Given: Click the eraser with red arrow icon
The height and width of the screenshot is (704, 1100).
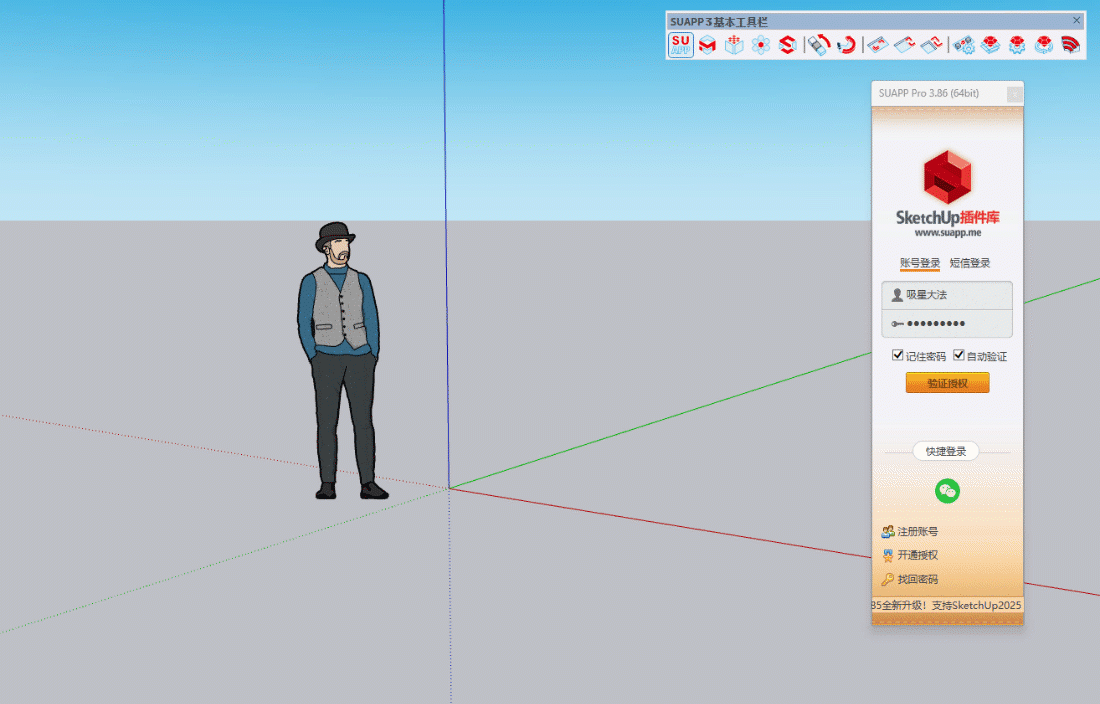Looking at the screenshot, I should [819, 45].
